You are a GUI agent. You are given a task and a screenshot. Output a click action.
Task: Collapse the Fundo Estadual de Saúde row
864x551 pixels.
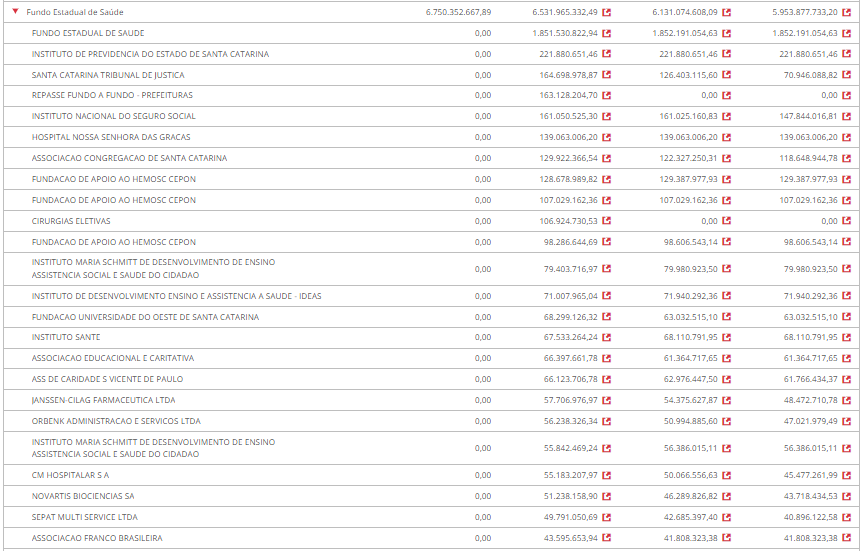coord(16,12)
